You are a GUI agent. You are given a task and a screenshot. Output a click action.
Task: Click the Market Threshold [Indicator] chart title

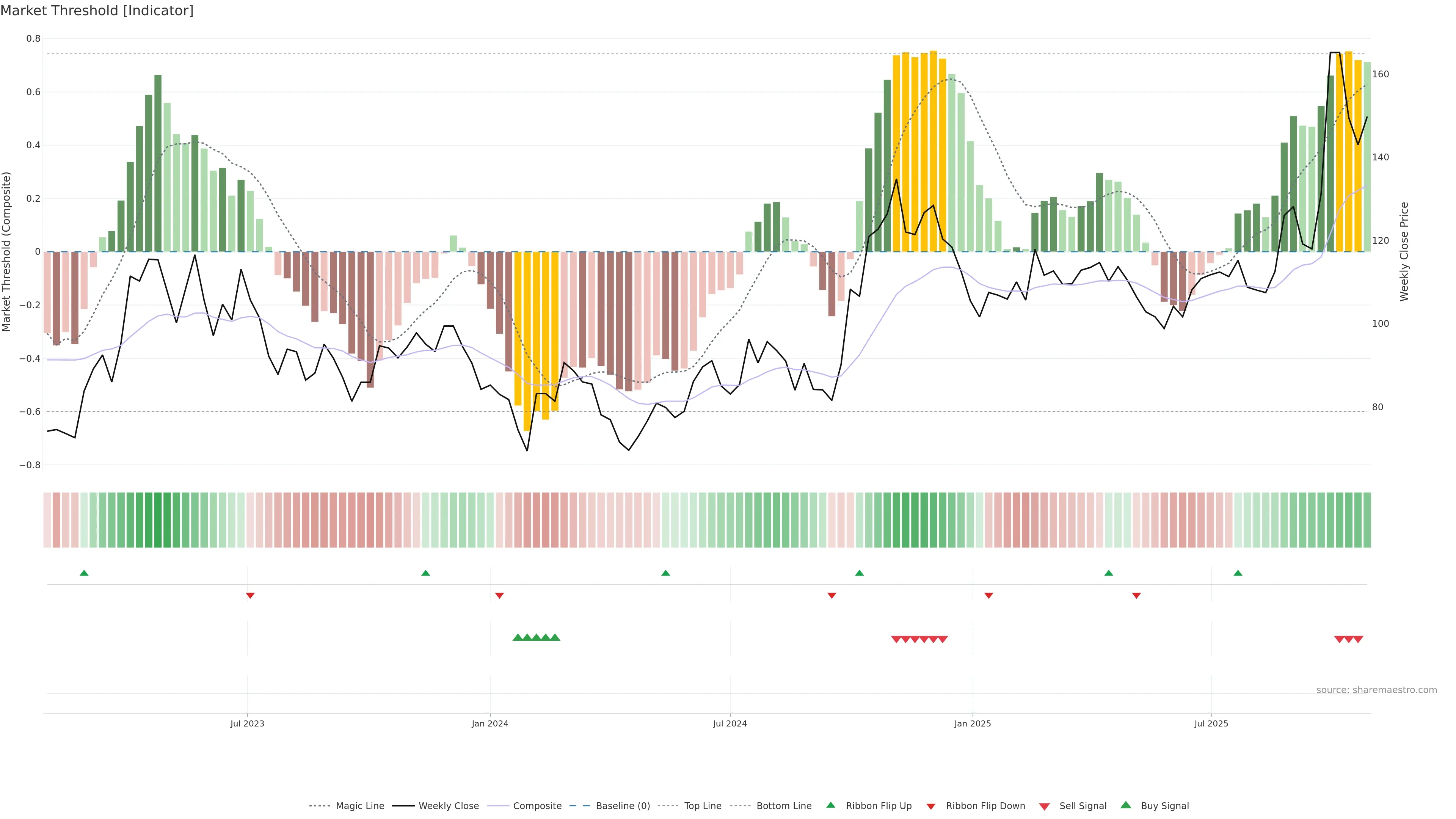point(97,11)
